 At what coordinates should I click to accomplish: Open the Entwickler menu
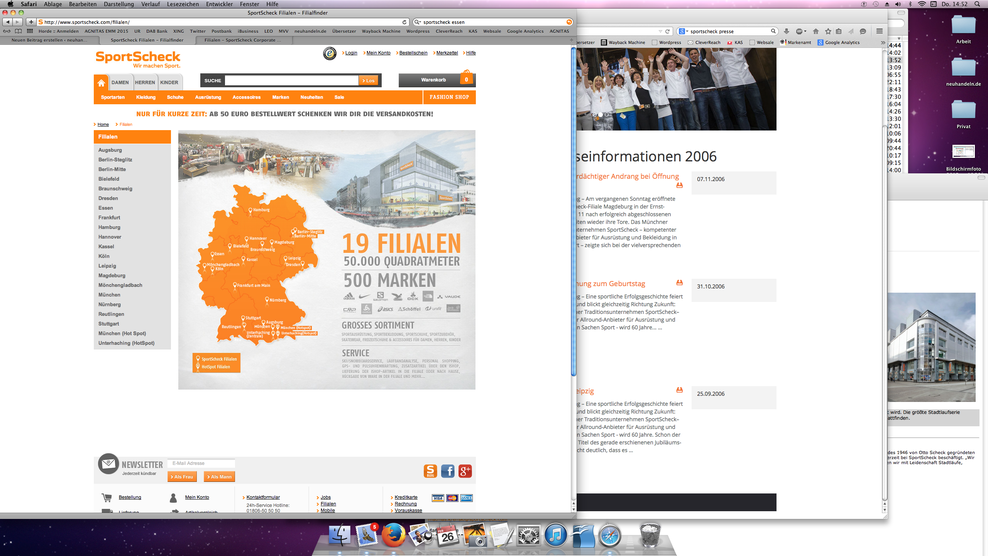pyautogui.click(x=219, y=4)
